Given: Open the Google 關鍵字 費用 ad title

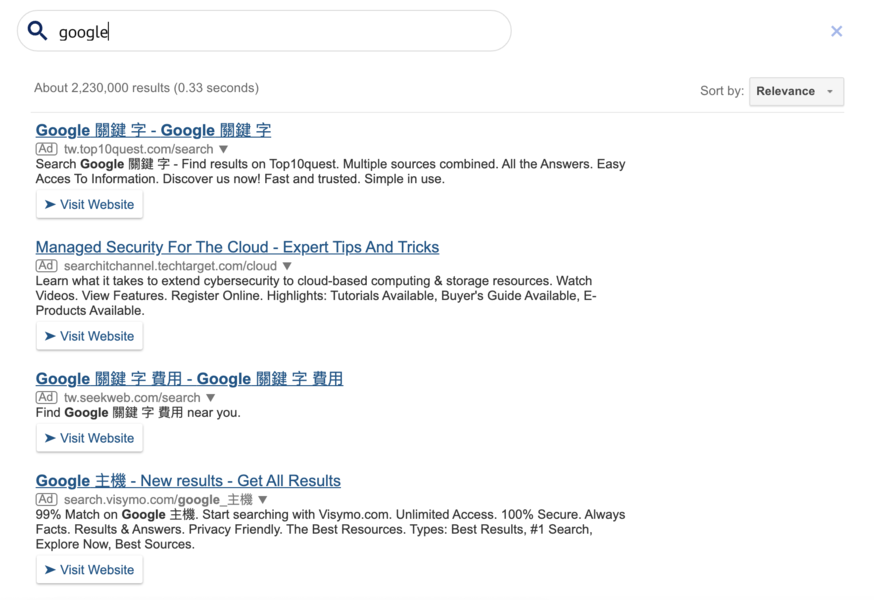Looking at the screenshot, I should pos(189,379).
